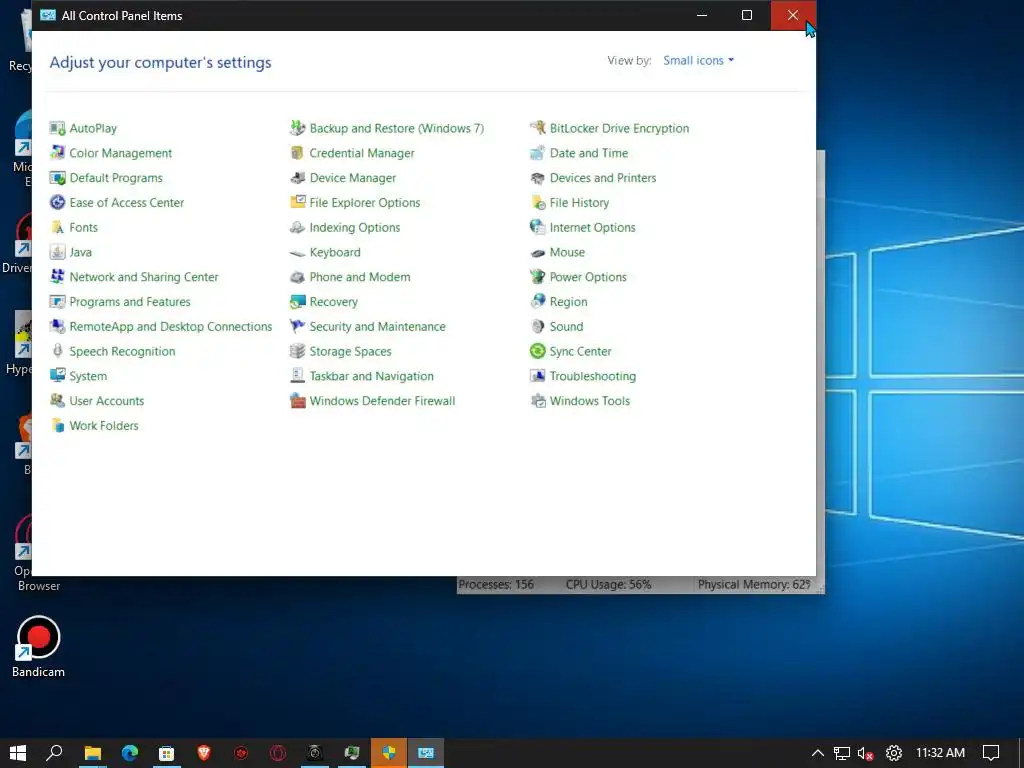Open the Speech Recognition microphone icon
This screenshot has width=1024, height=768.
[x=57, y=351]
